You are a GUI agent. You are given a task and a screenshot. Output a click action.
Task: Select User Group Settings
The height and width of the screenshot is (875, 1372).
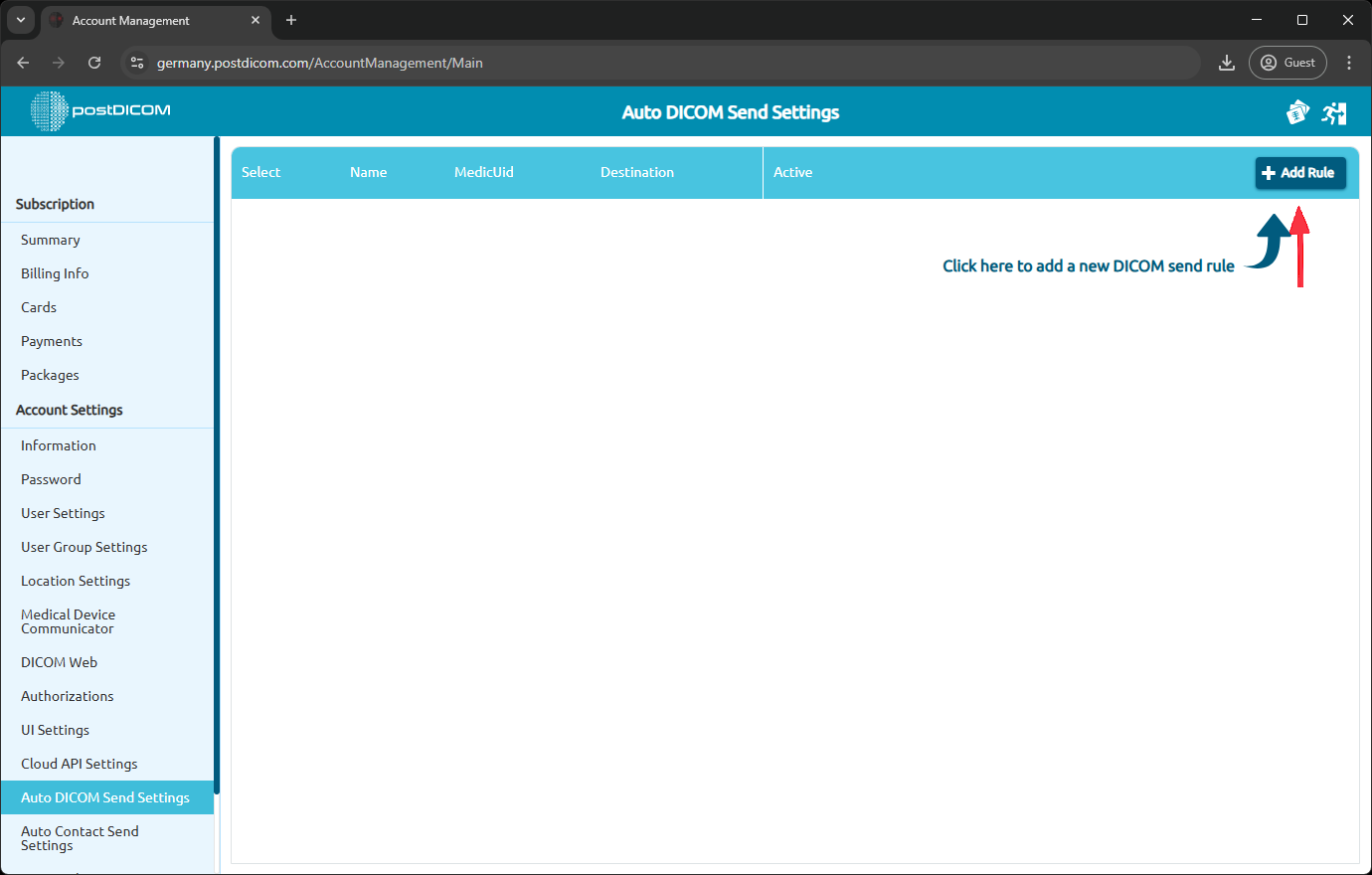[x=84, y=547]
